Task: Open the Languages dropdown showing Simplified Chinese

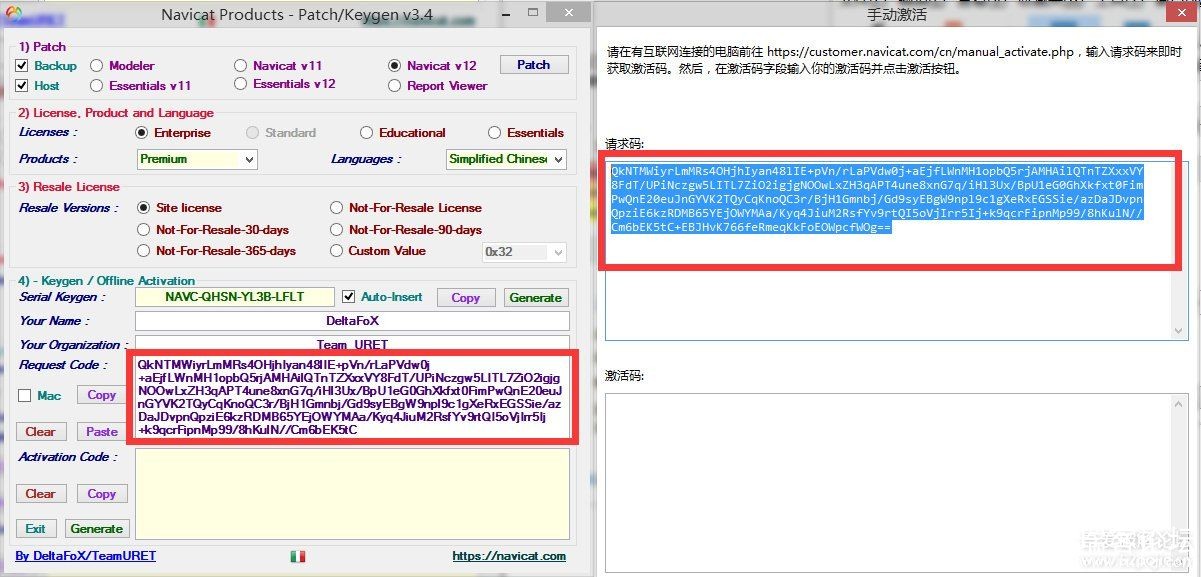Action: (x=506, y=159)
